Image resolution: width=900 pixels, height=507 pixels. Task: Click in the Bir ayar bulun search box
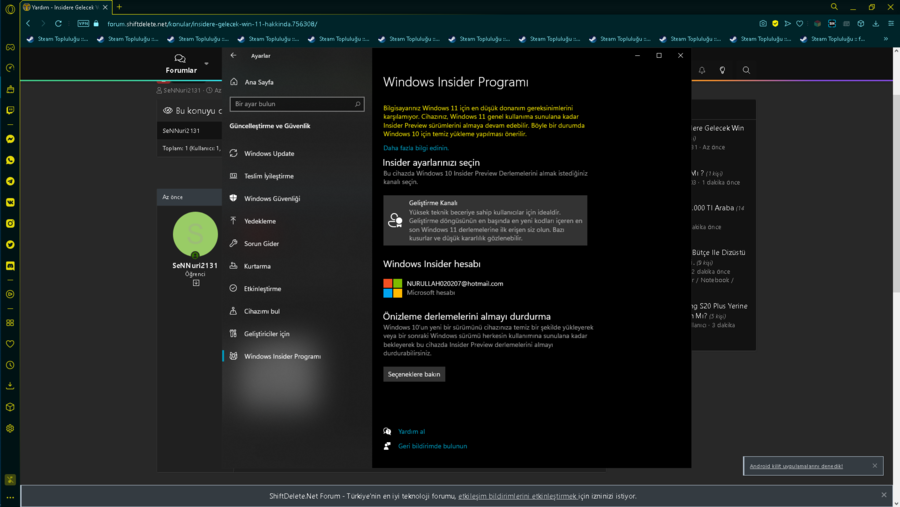tap(291, 104)
